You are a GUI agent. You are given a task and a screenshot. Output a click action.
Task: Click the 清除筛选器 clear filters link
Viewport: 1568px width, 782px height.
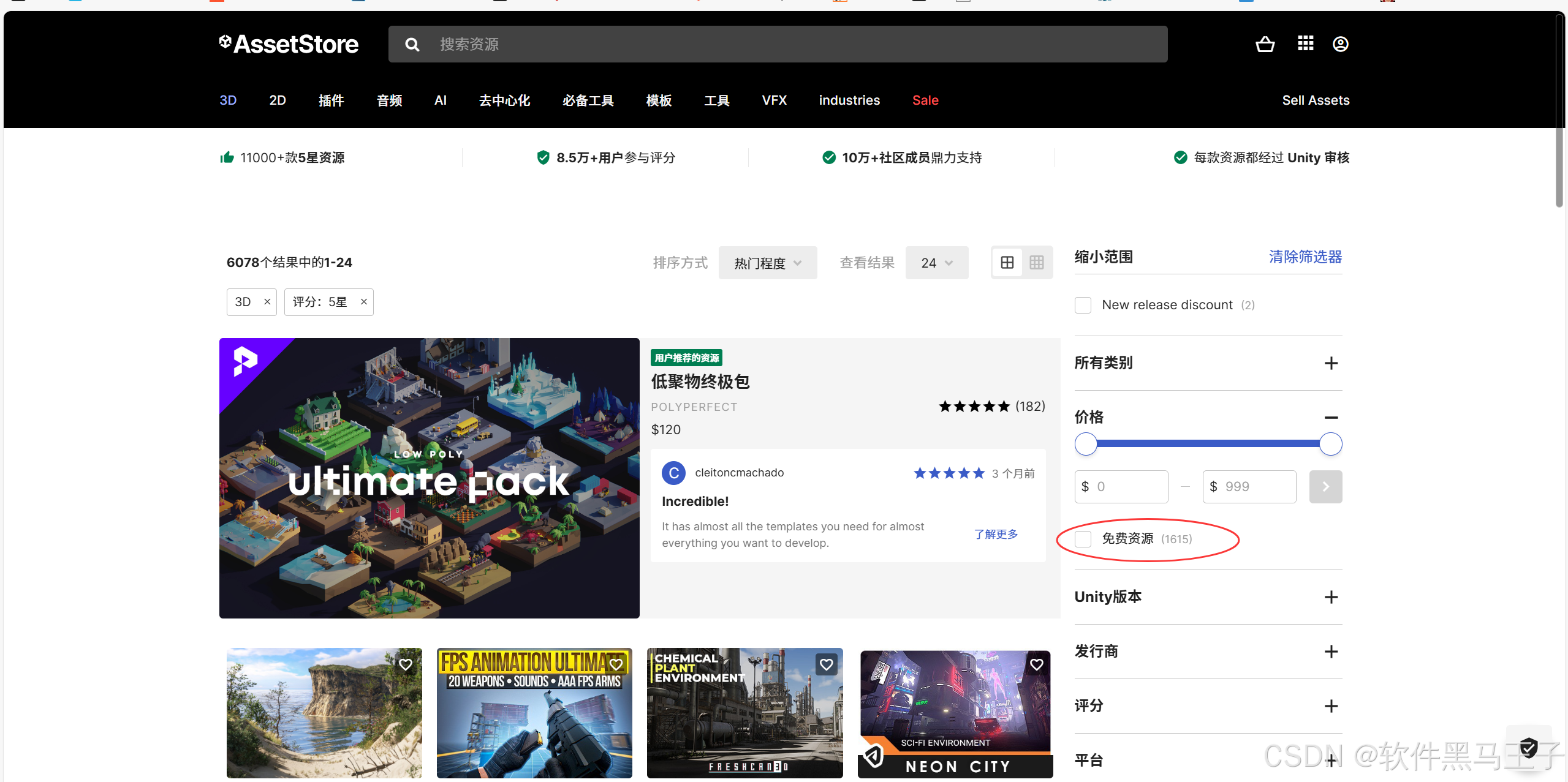tap(1305, 257)
